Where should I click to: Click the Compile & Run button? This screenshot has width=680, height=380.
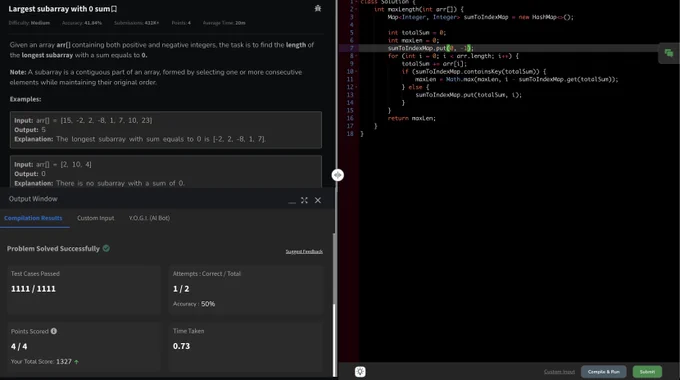604,372
